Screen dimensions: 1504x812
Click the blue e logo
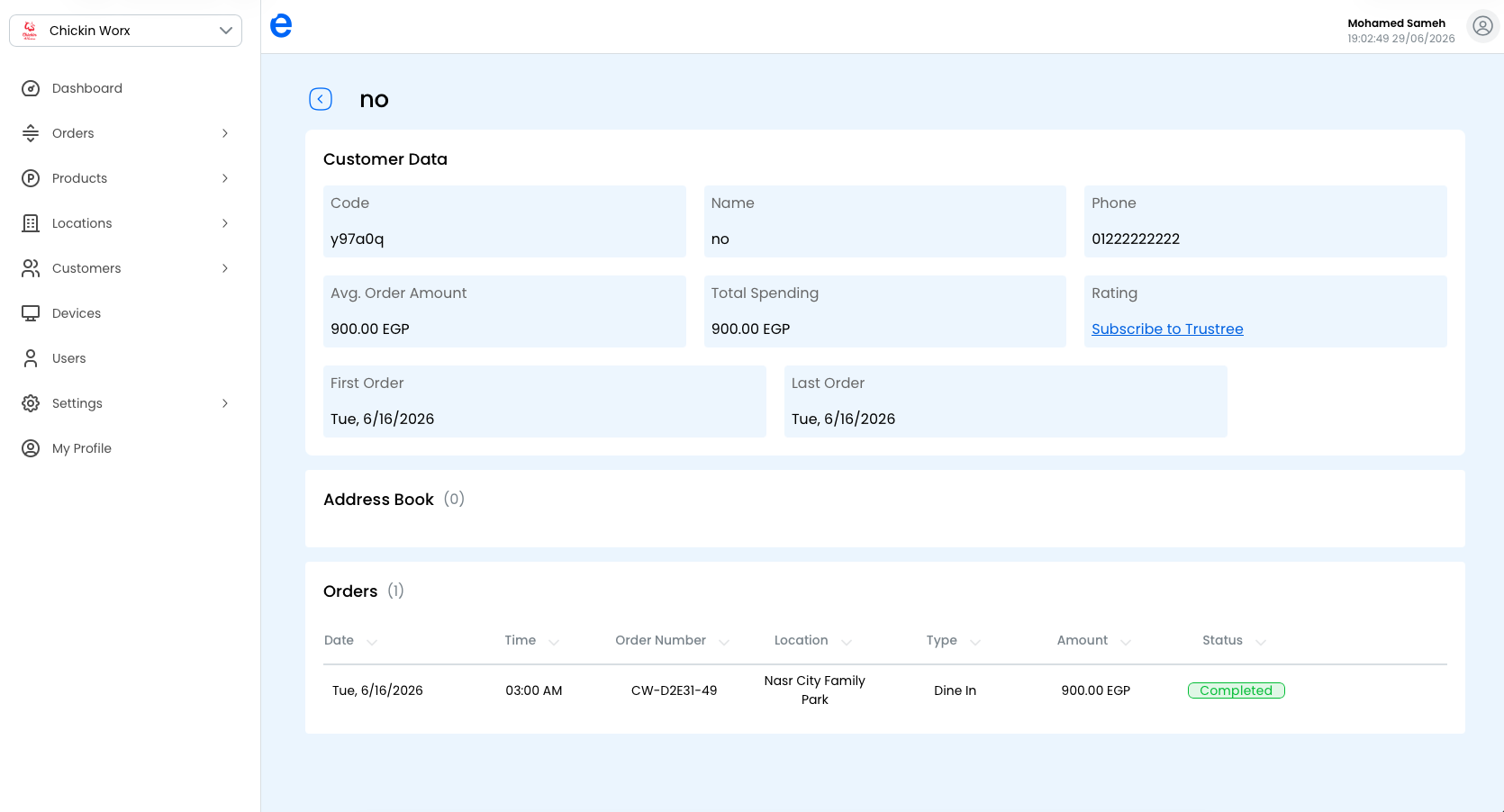coord(281,25)
